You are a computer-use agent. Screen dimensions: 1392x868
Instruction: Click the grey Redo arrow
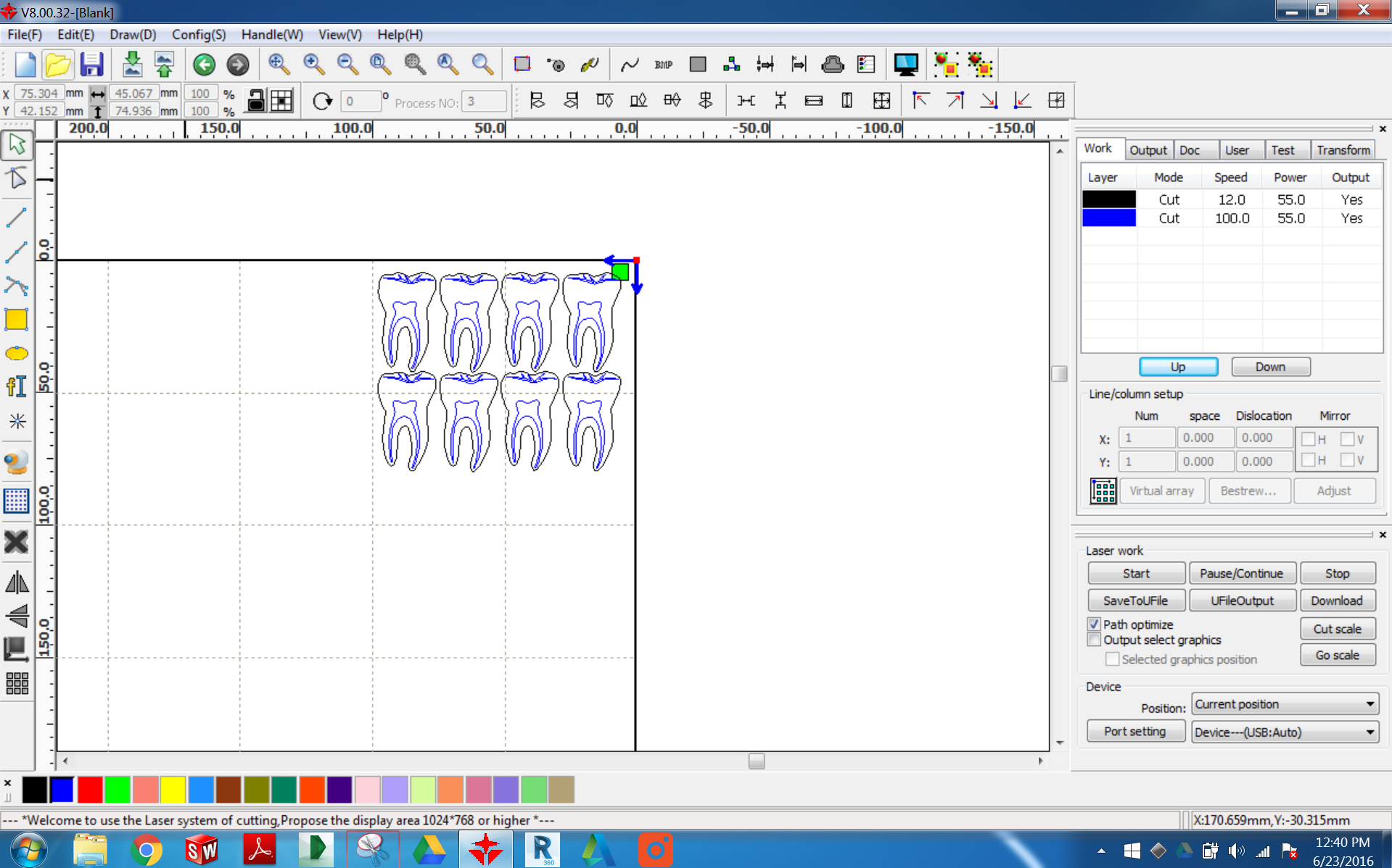point(237,65)
